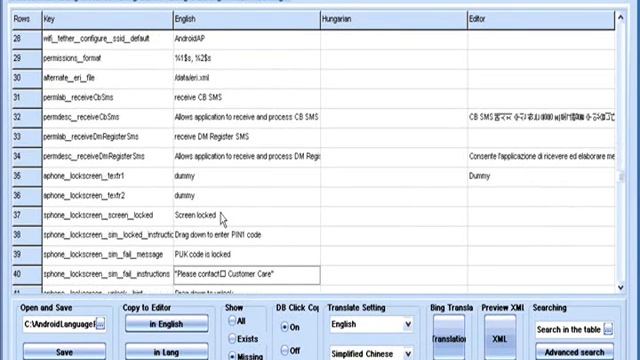Click the browse button beside C:\AndroidLanguage path
Screen dimensions: 640x360
click(x=100, y=324)
